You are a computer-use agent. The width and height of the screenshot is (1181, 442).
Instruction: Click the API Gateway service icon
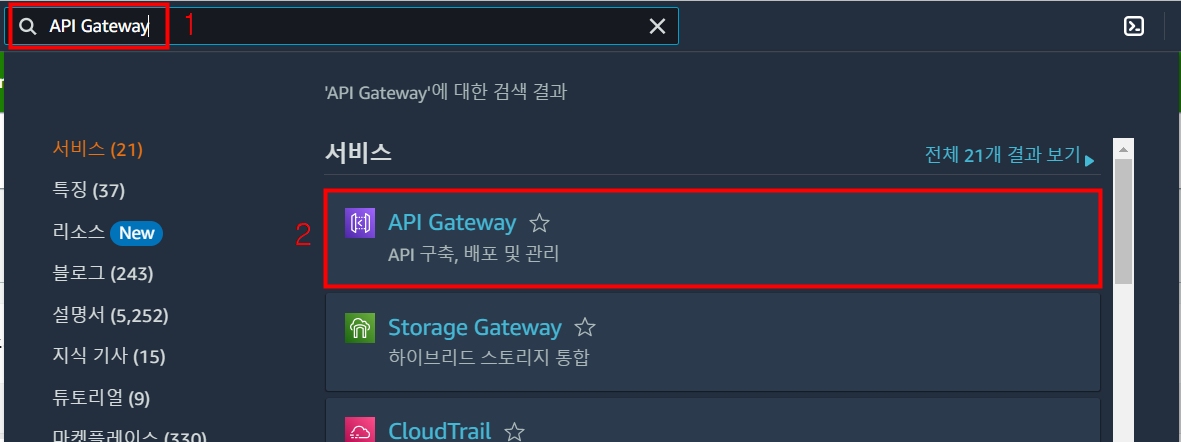click(x=360, y=223)
